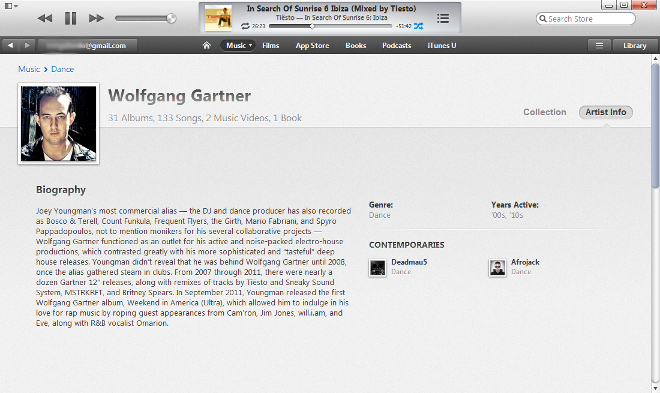
Task: Select the Collection tab
Action: [545, 112]
